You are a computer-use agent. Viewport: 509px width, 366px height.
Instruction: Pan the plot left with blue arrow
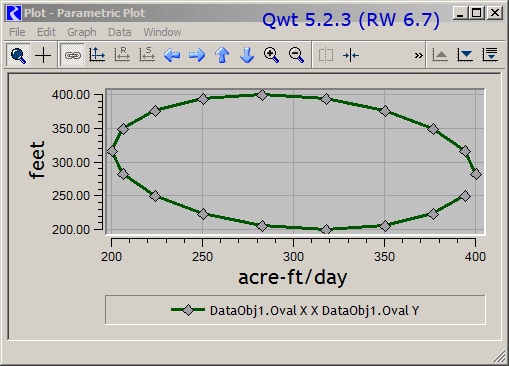click(172, 55)
